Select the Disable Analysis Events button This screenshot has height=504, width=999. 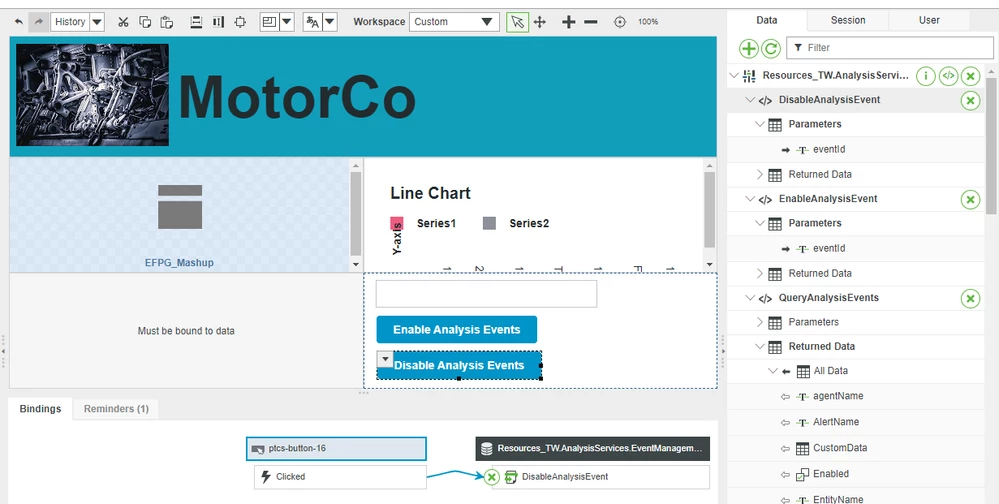coord(459,365)
